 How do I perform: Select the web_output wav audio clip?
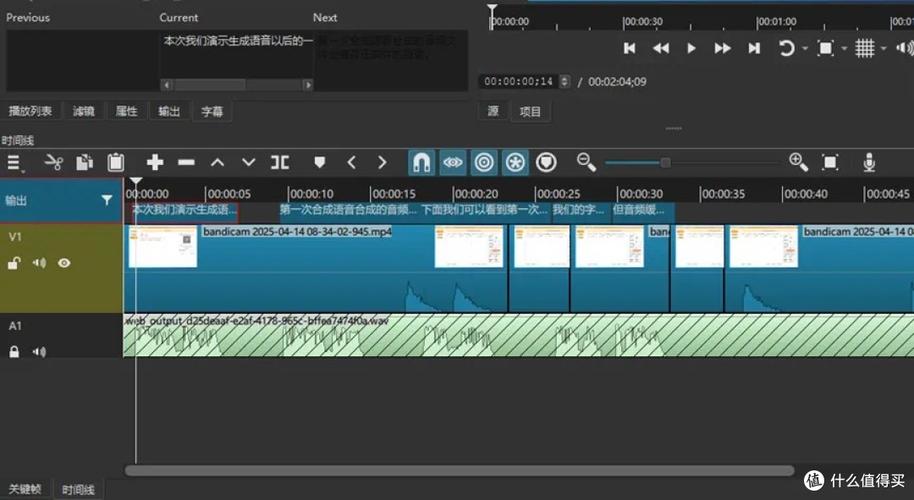pos(518,336)
